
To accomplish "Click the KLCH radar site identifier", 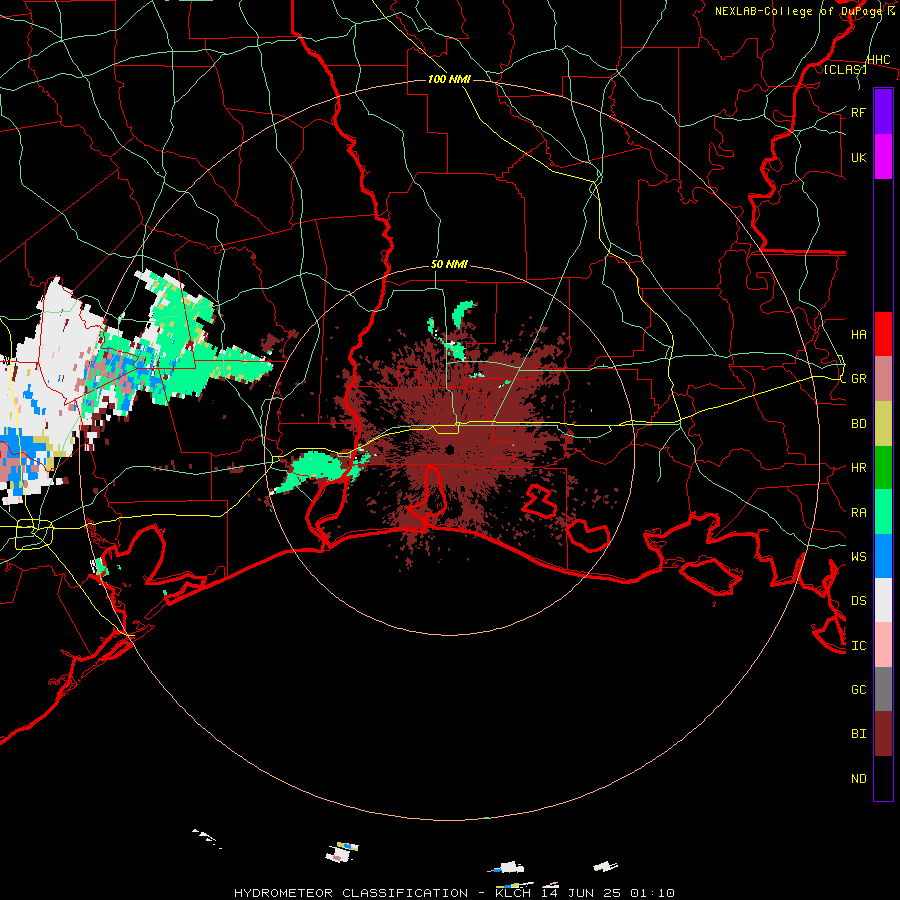I will tap(513, 893).
